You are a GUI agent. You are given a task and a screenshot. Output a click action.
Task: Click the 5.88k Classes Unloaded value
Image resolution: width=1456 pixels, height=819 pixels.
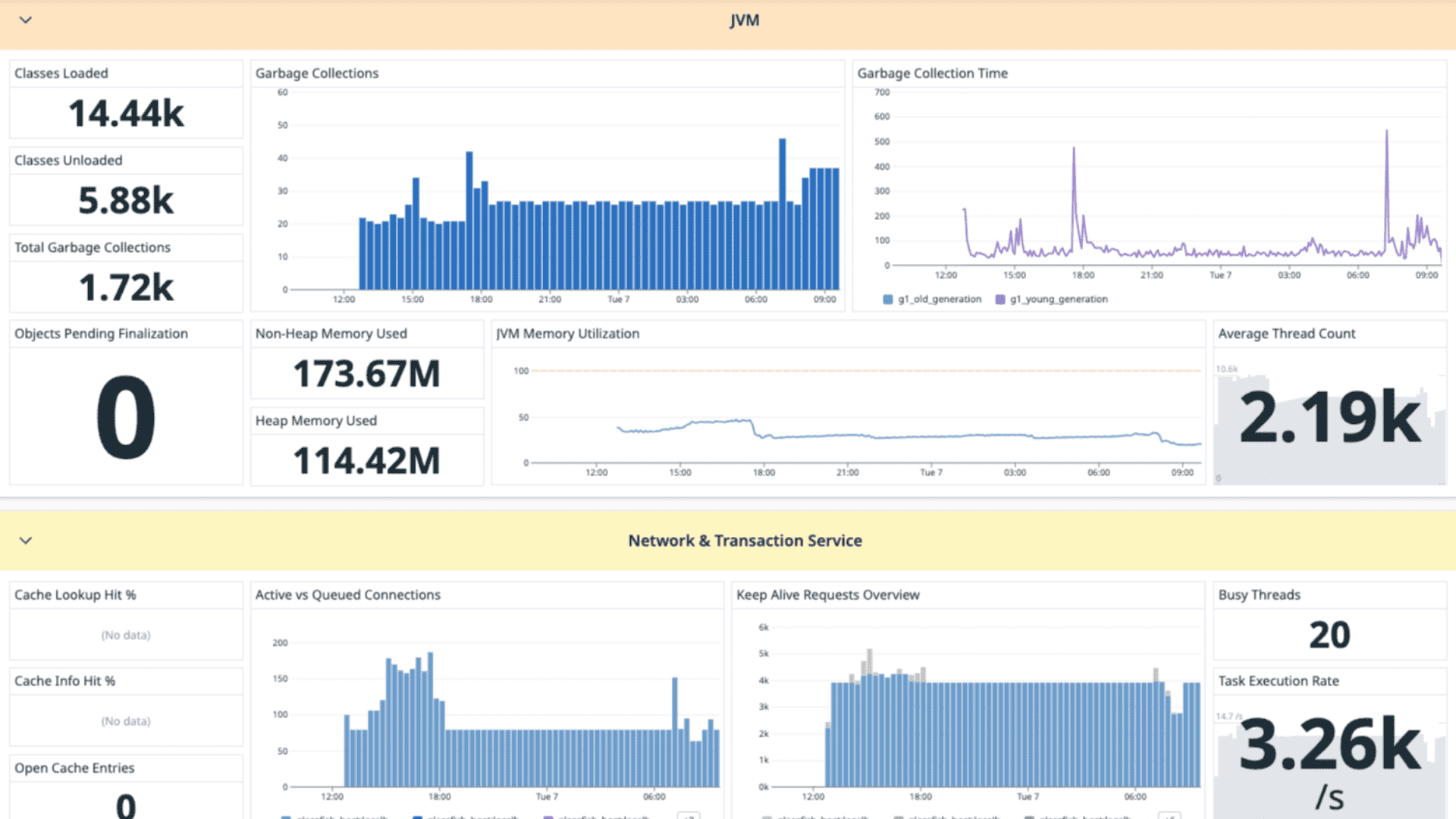pyautogui.click(x=126, y=201)
